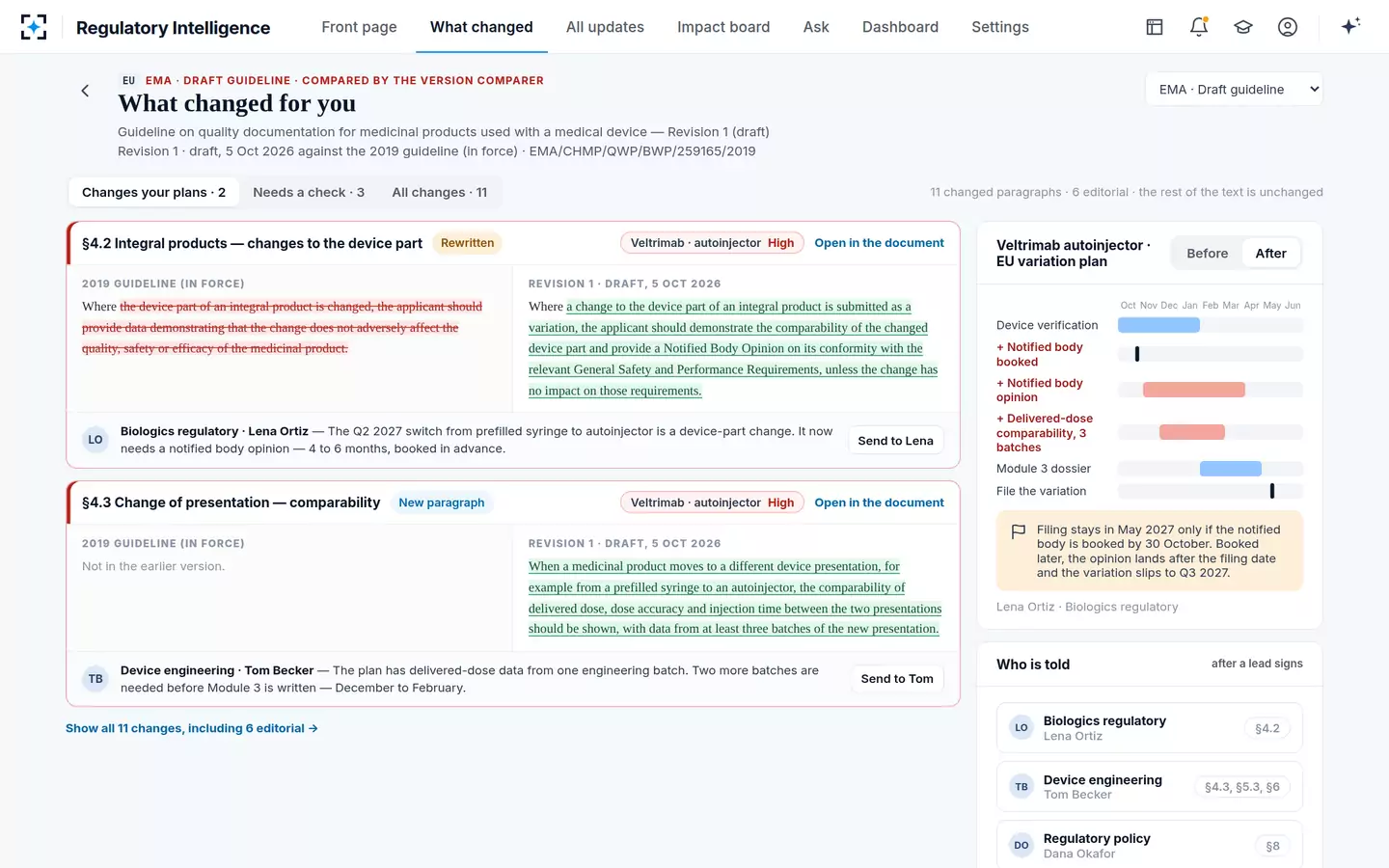Switch plan view to After
The height and width of the screenshot is (868, 1389).
click(1270, 254)
